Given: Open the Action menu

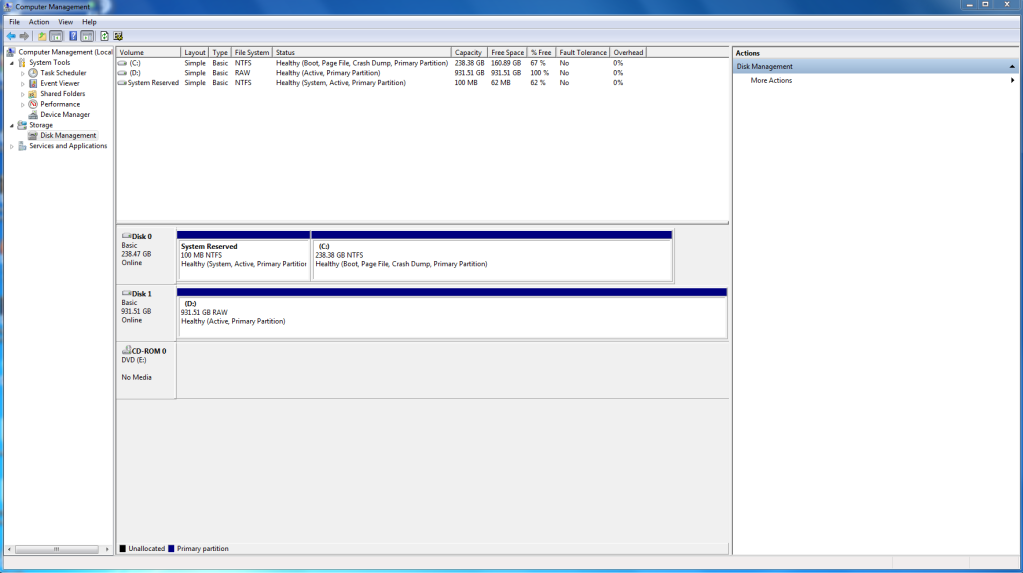Looking at the screenshot, I should click(39, 21).
